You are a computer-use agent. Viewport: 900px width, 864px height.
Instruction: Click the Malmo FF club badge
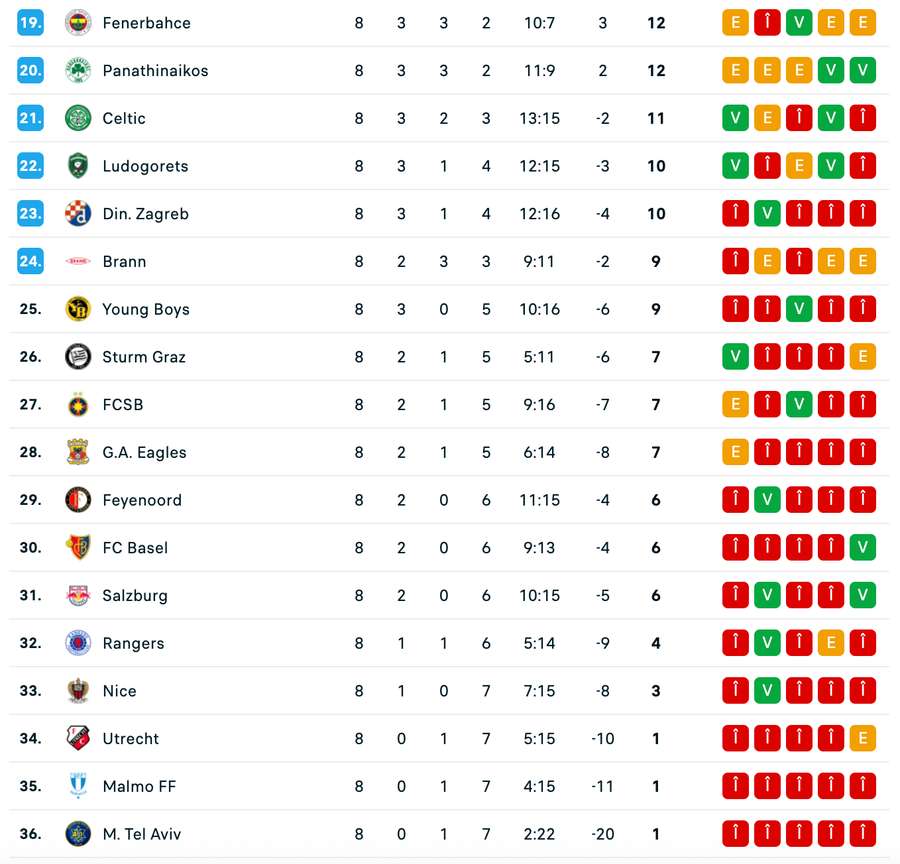[x=78, y=786]
